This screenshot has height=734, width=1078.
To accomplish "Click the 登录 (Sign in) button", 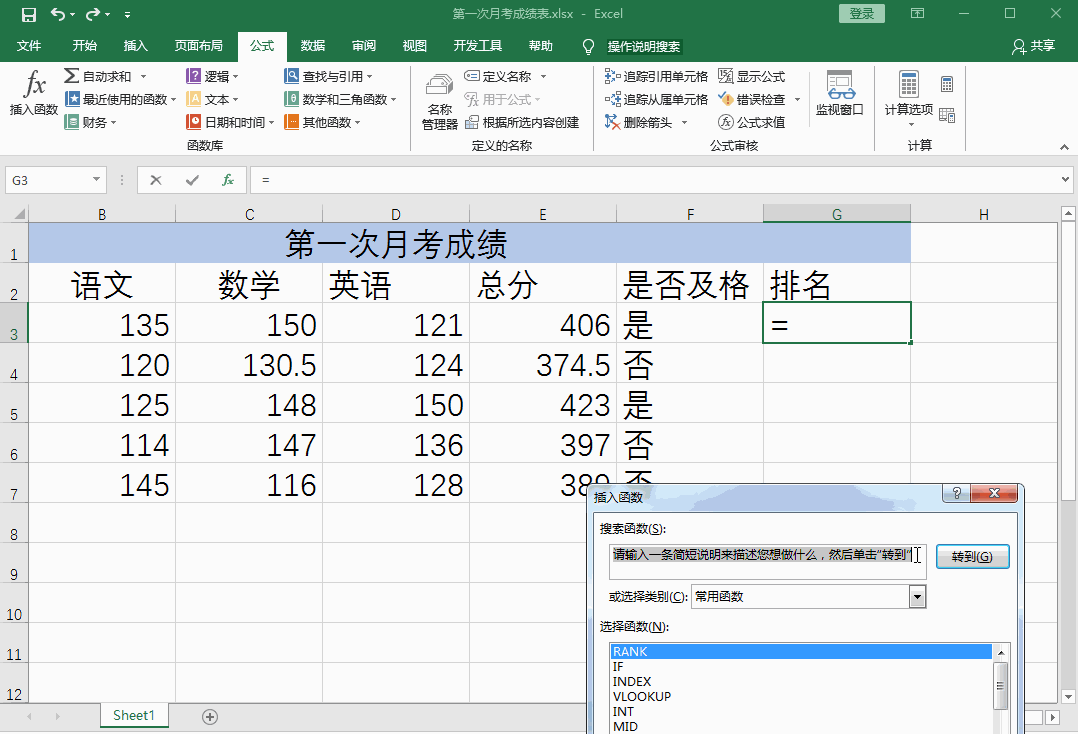I will click(861, 14).
